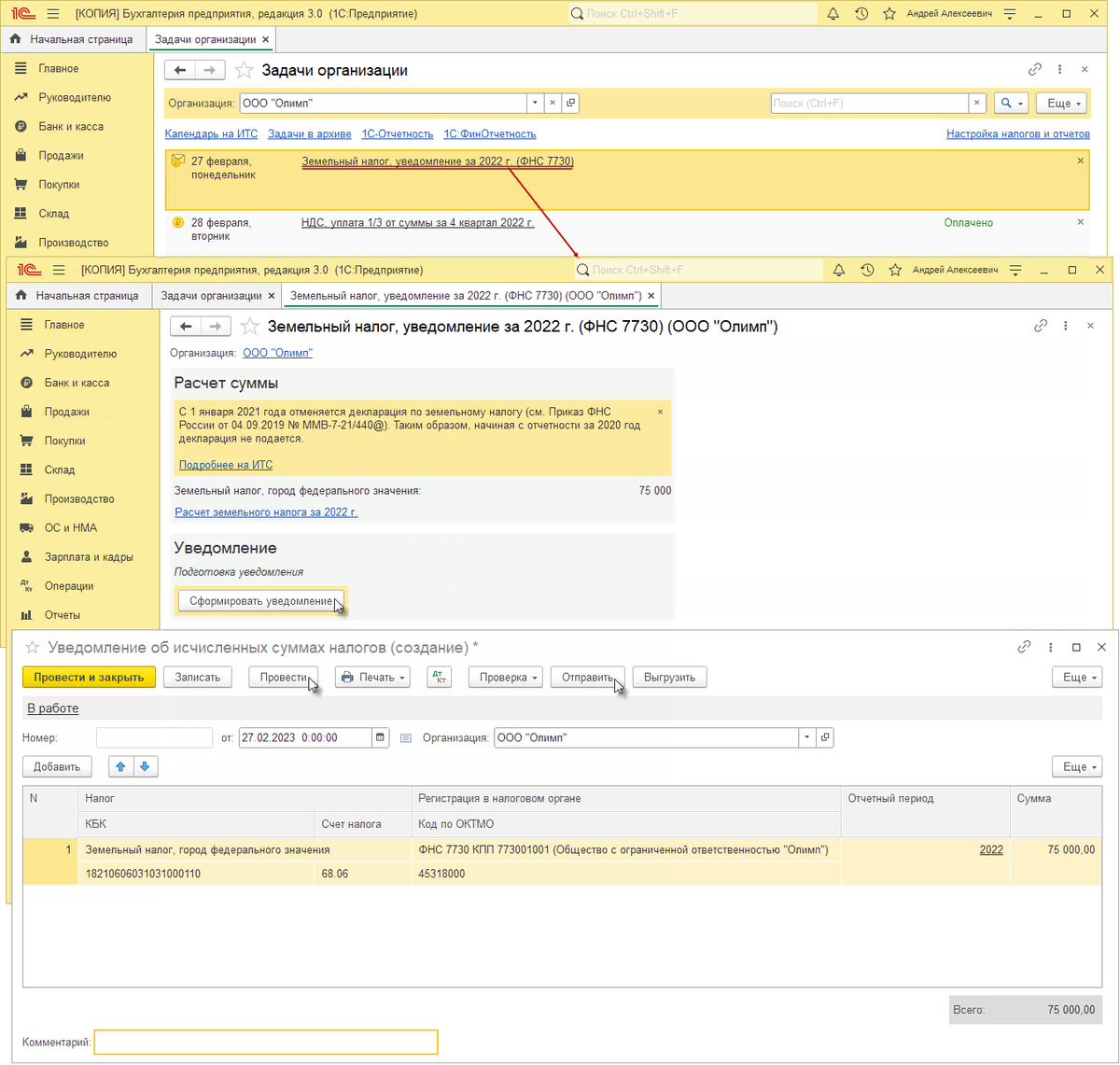The width and height of the screenshot is (1120, 1065).
Task: Open Расчет земельного налога за 2022 г. link
Action: pos(266,511)
